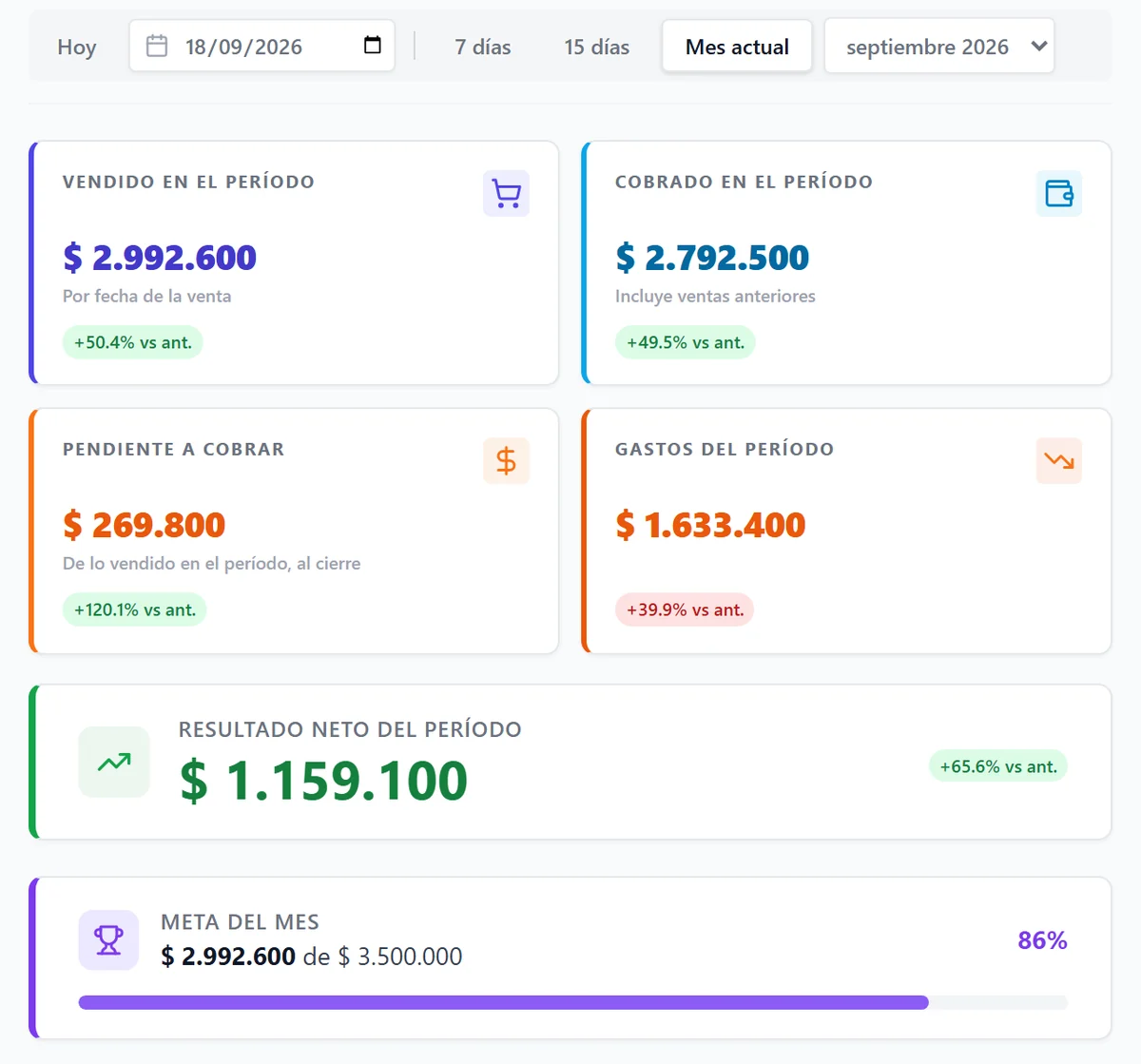Viewport: 1141px width, 1064px height.
Task: Click the dollar sign icon on Pendiente card
Action: coord(506,461)
